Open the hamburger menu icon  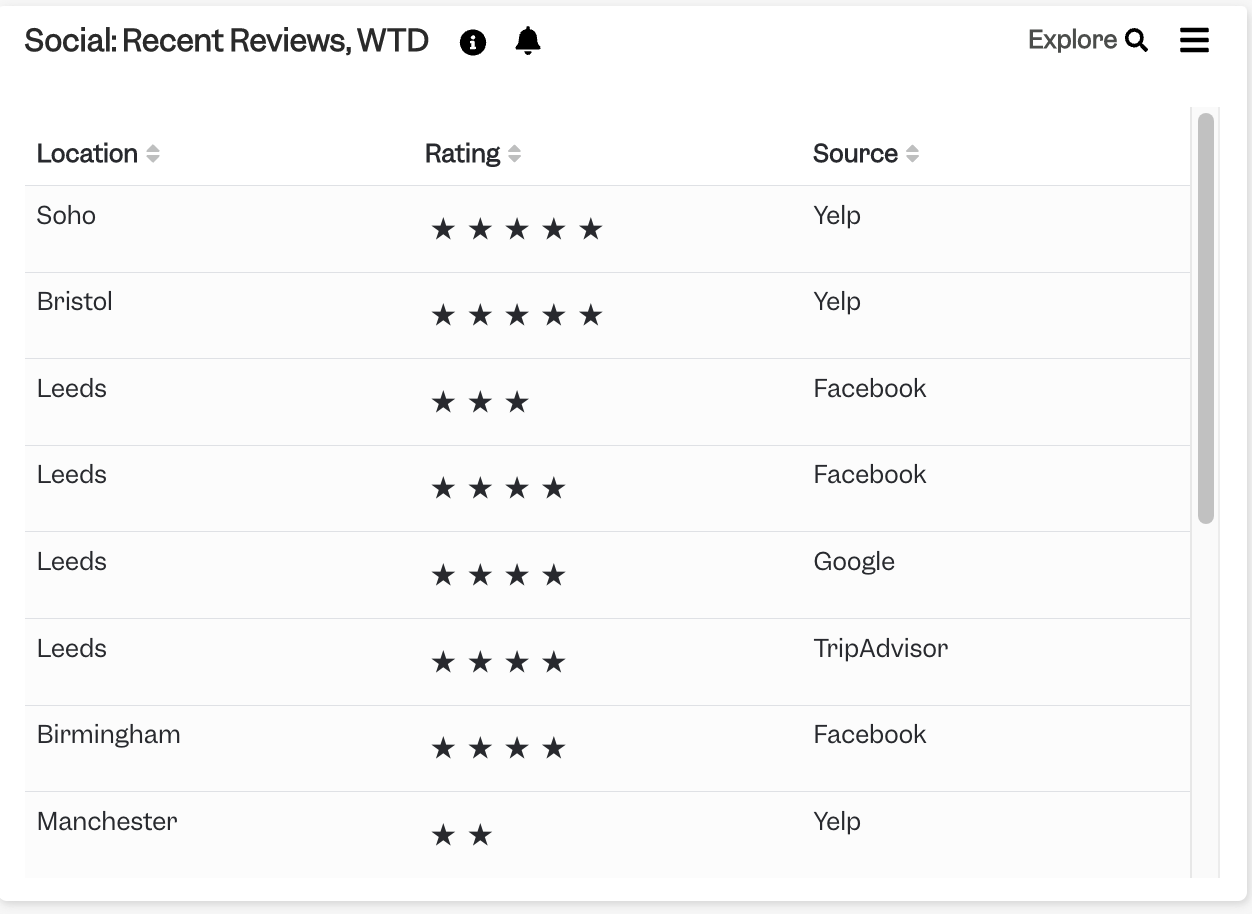[1194, 40]
